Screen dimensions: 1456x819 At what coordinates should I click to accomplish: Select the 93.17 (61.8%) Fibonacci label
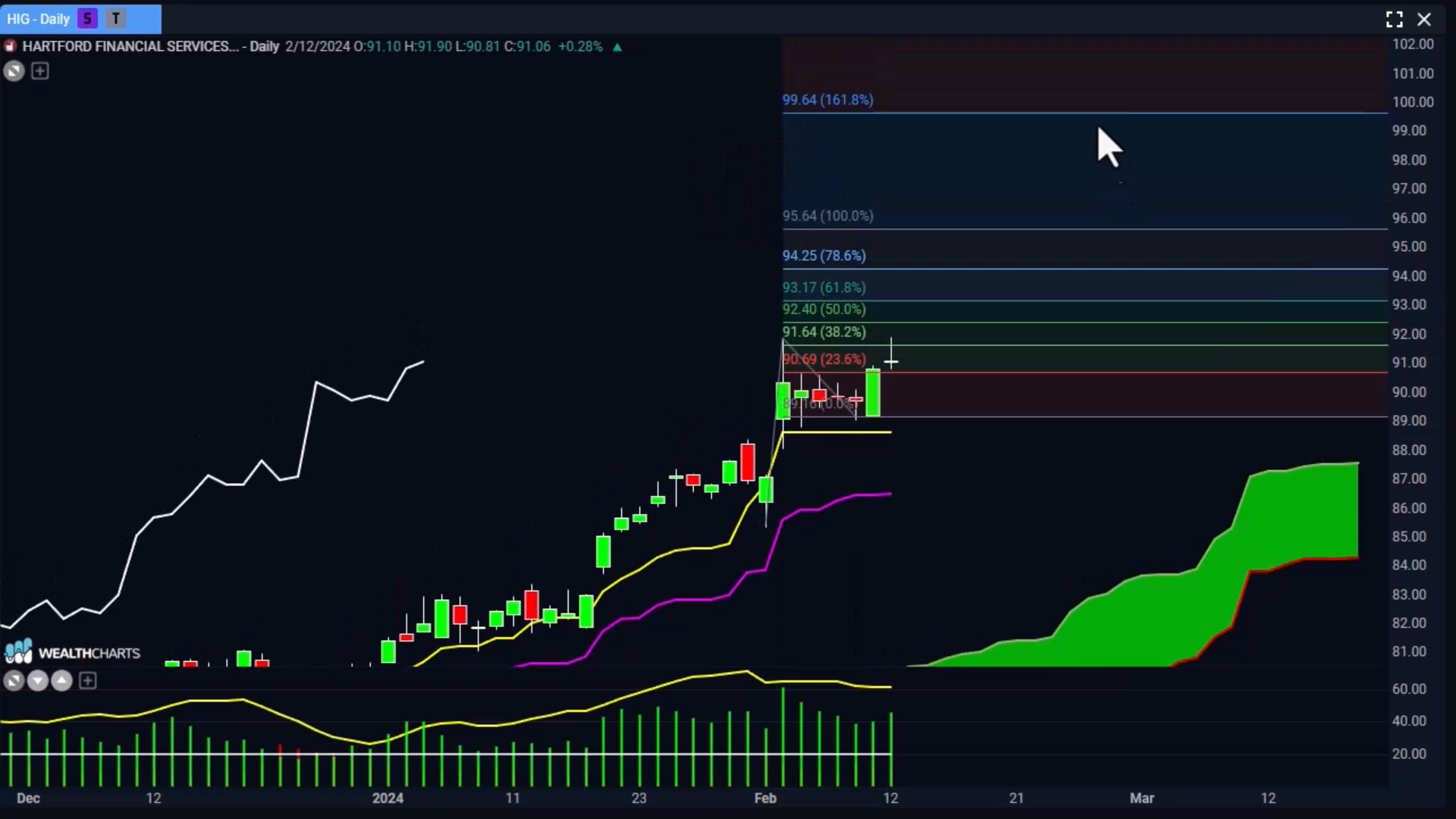coord(824,287)
